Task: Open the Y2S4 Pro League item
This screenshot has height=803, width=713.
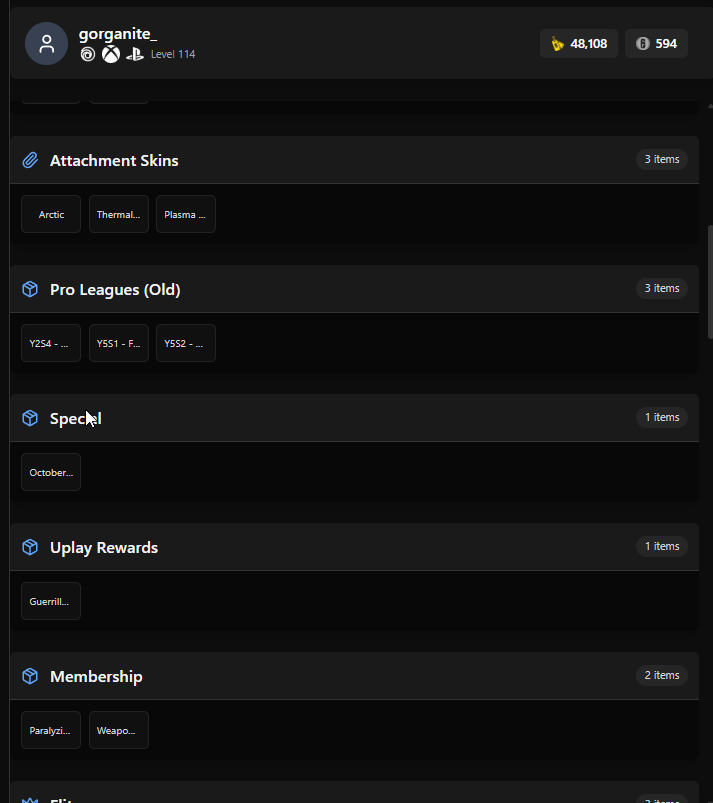Action: (x=51, y=343)
